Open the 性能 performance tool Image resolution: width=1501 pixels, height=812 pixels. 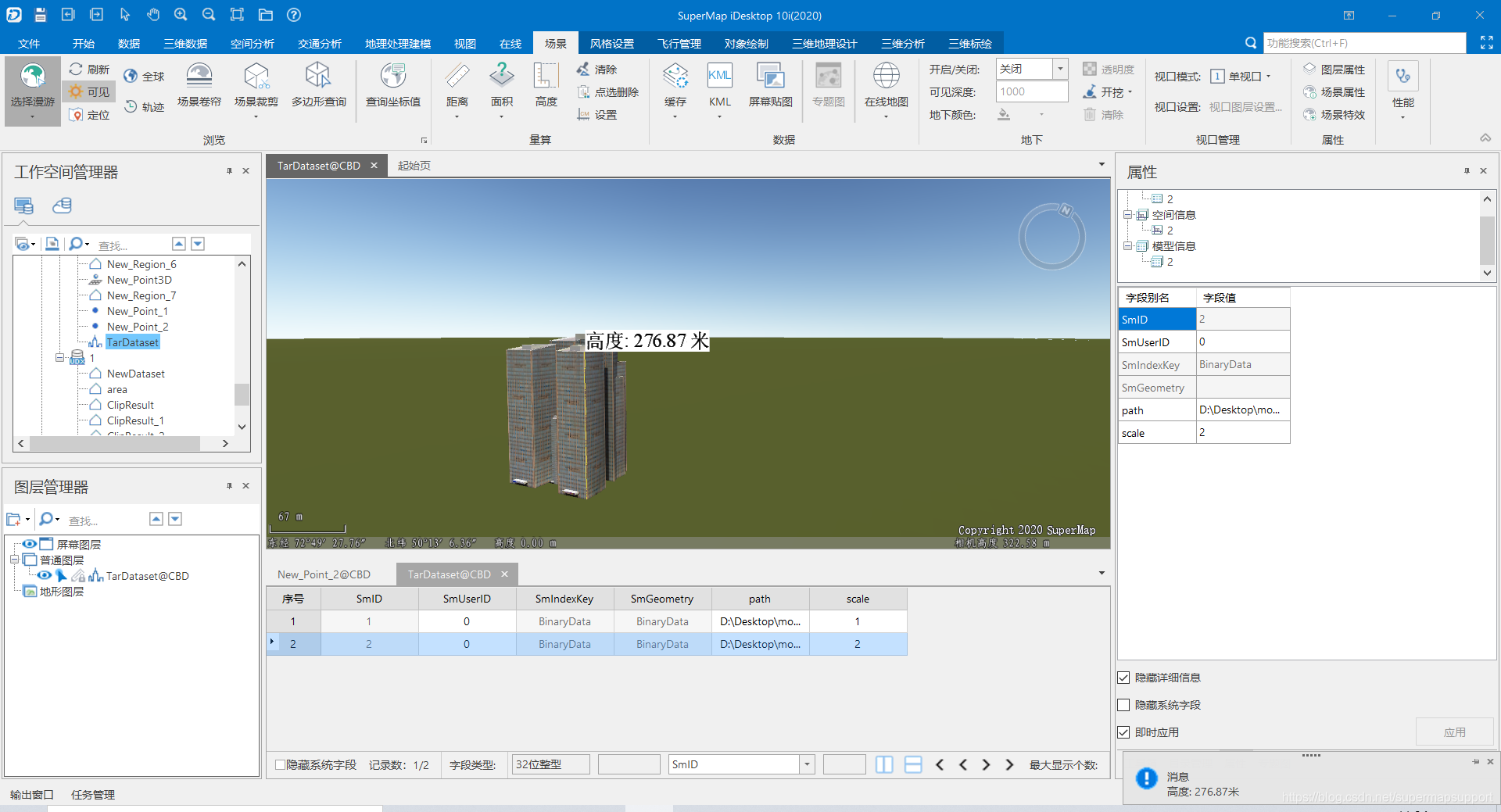pos(1402,89)
